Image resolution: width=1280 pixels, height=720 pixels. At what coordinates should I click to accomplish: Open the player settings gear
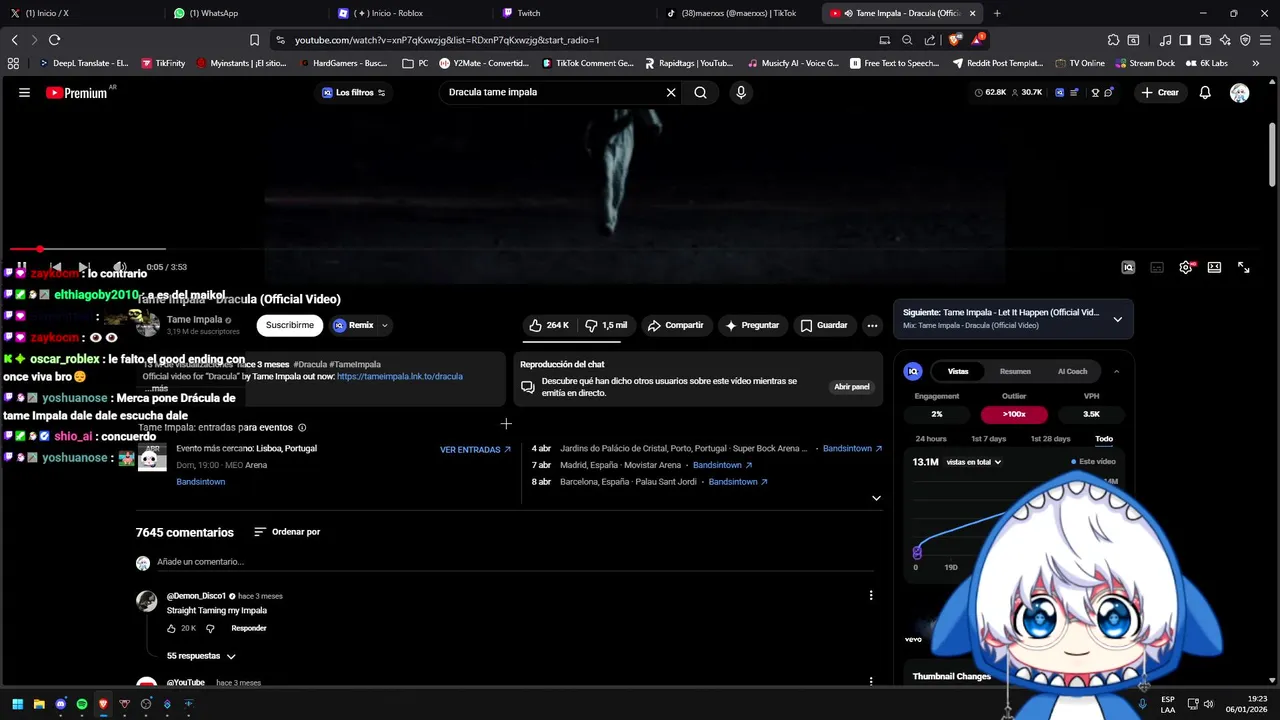point(1186,267)
